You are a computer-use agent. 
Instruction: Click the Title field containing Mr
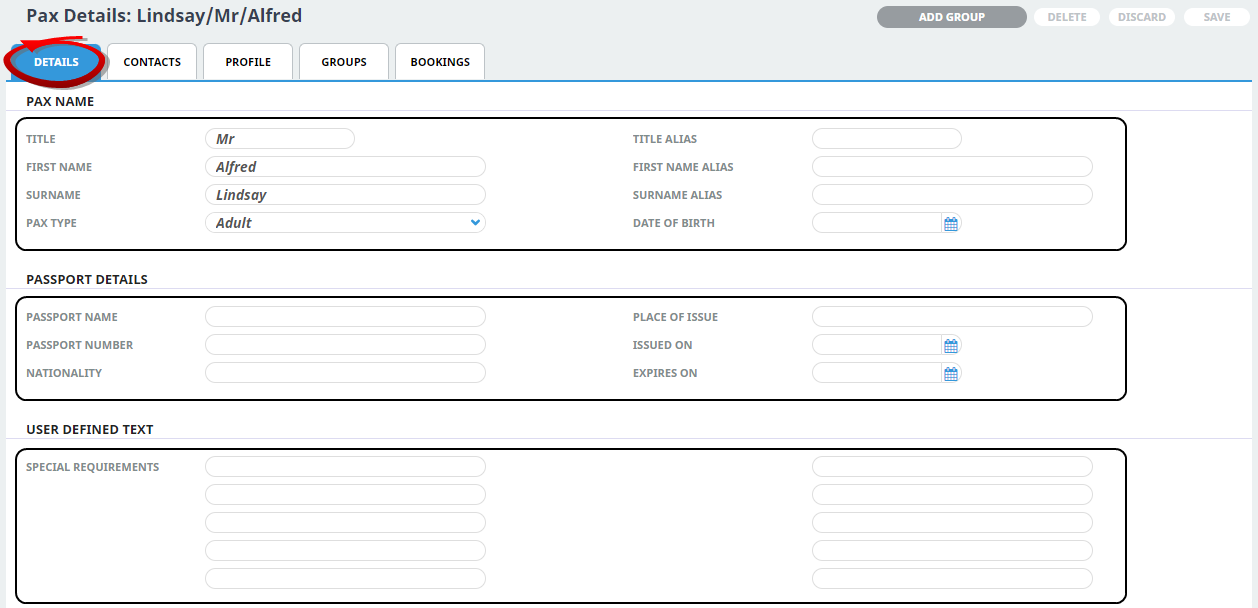point(280,139)
